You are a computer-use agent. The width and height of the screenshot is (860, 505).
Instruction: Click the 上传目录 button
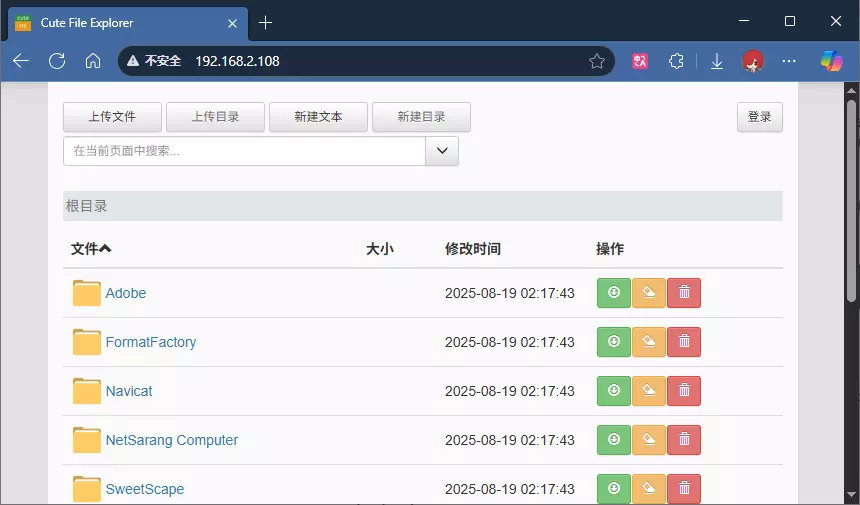point(216,117)
